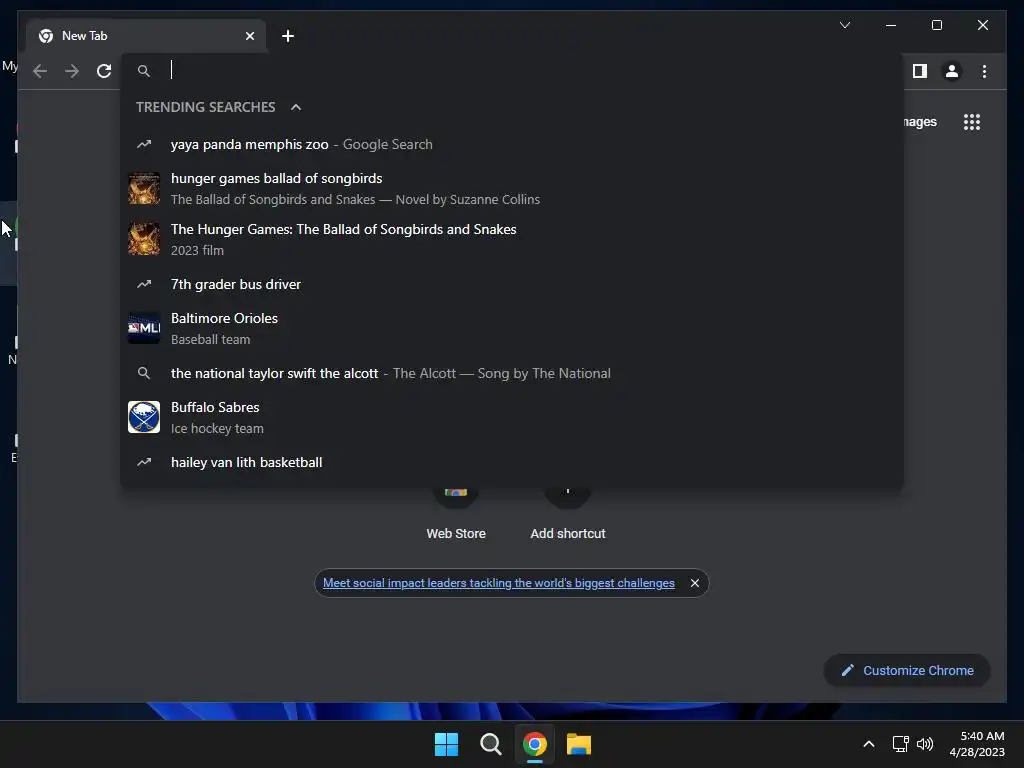Select suggestion 7th grader bus driver

512,284
